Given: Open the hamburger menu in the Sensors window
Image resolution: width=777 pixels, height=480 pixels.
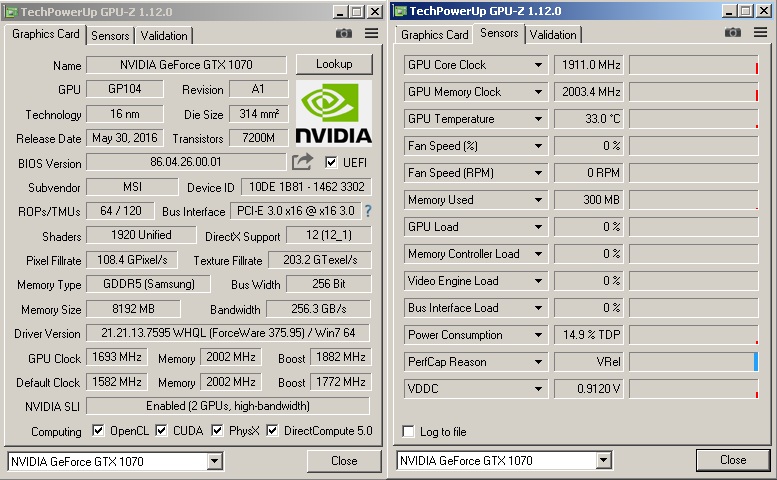Looking at the screenshot, I should tap(761, 33).
